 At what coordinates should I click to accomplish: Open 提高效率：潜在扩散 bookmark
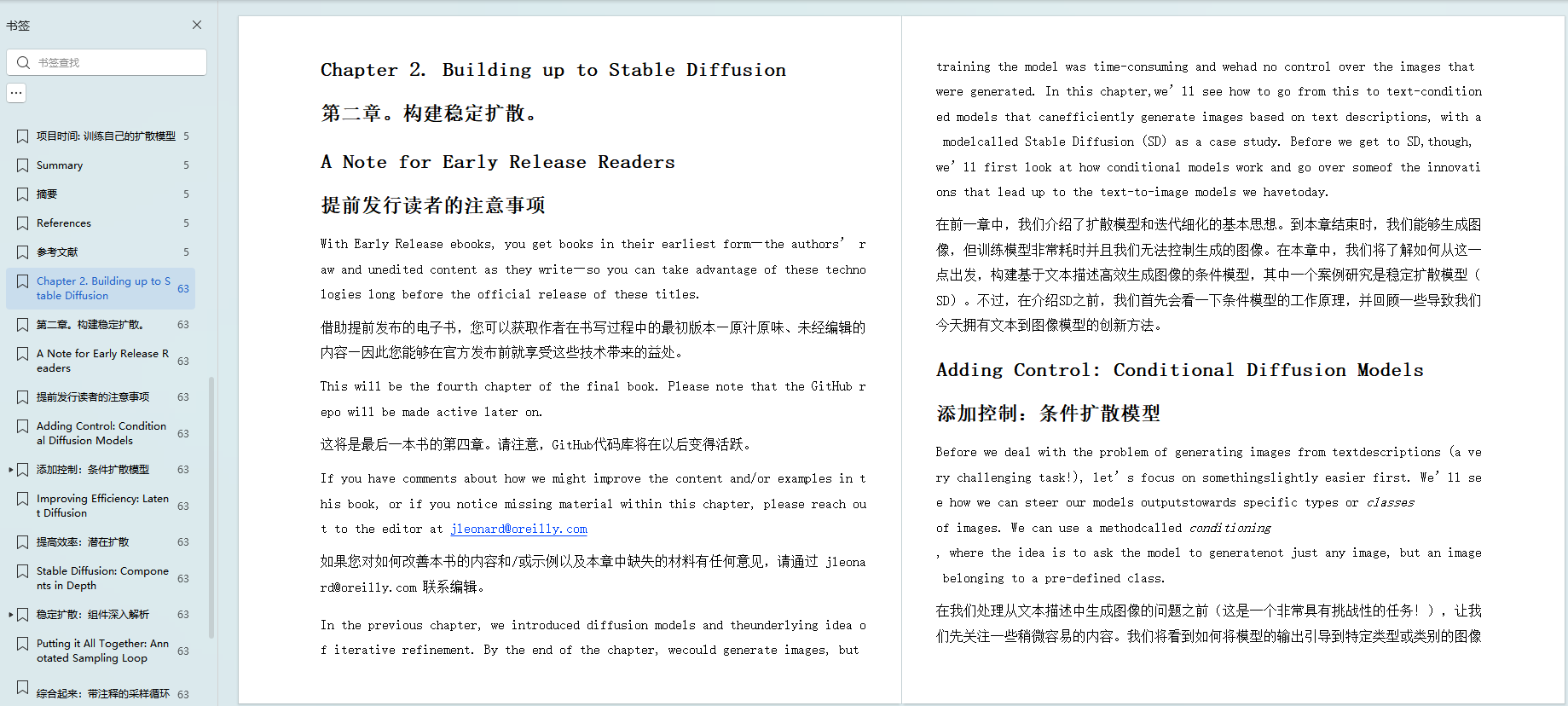83,542
